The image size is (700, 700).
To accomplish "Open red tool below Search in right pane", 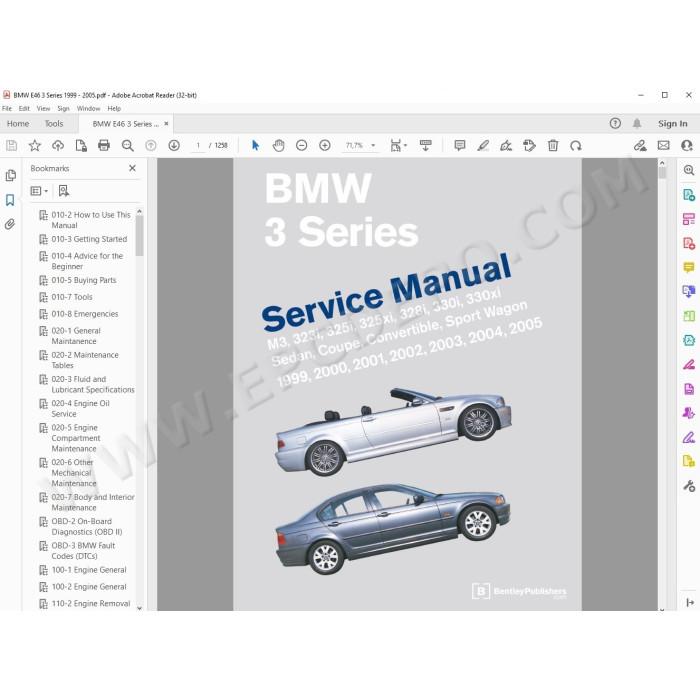I will pyautogui.click(x=689, y=243).
